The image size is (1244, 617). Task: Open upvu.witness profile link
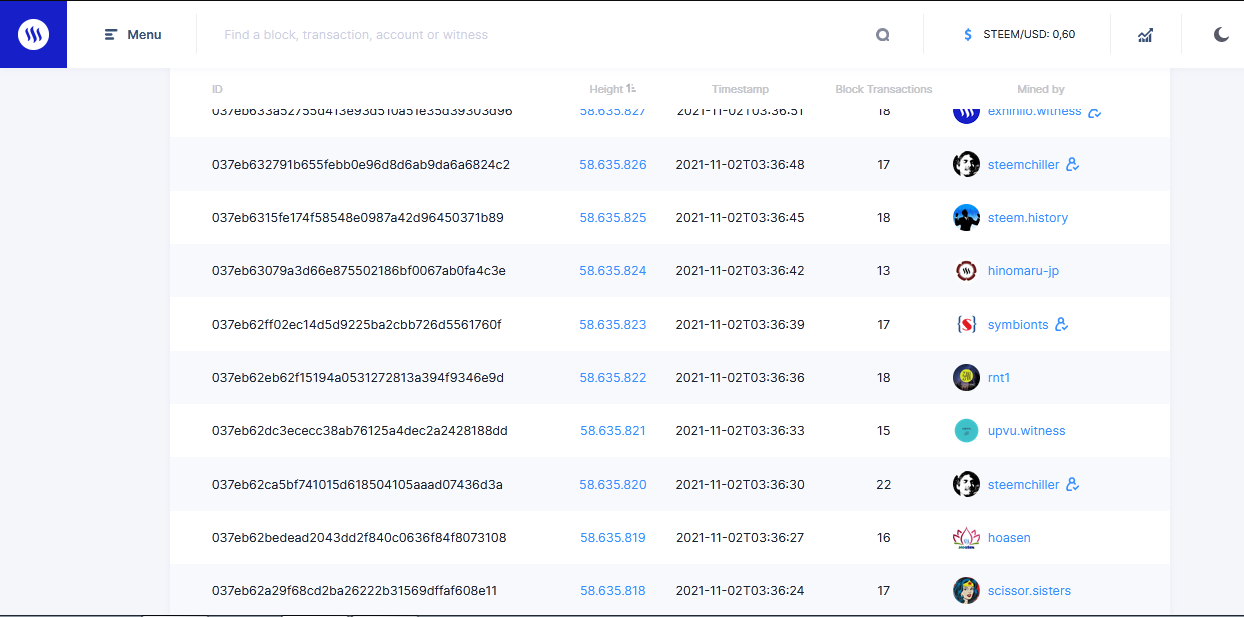pyautogui.click(x=1026, y=431)
